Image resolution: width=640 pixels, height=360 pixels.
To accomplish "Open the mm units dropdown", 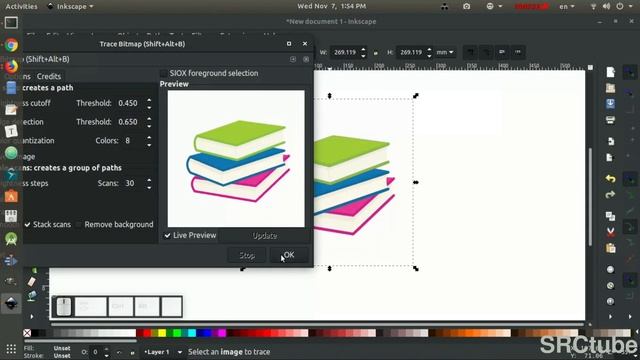I will (x=445, y=52).
